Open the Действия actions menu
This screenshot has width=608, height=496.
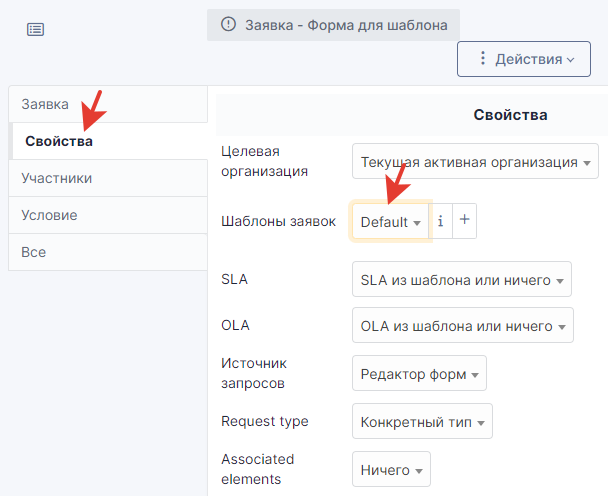pyautogui.click(x=524, y=59)
